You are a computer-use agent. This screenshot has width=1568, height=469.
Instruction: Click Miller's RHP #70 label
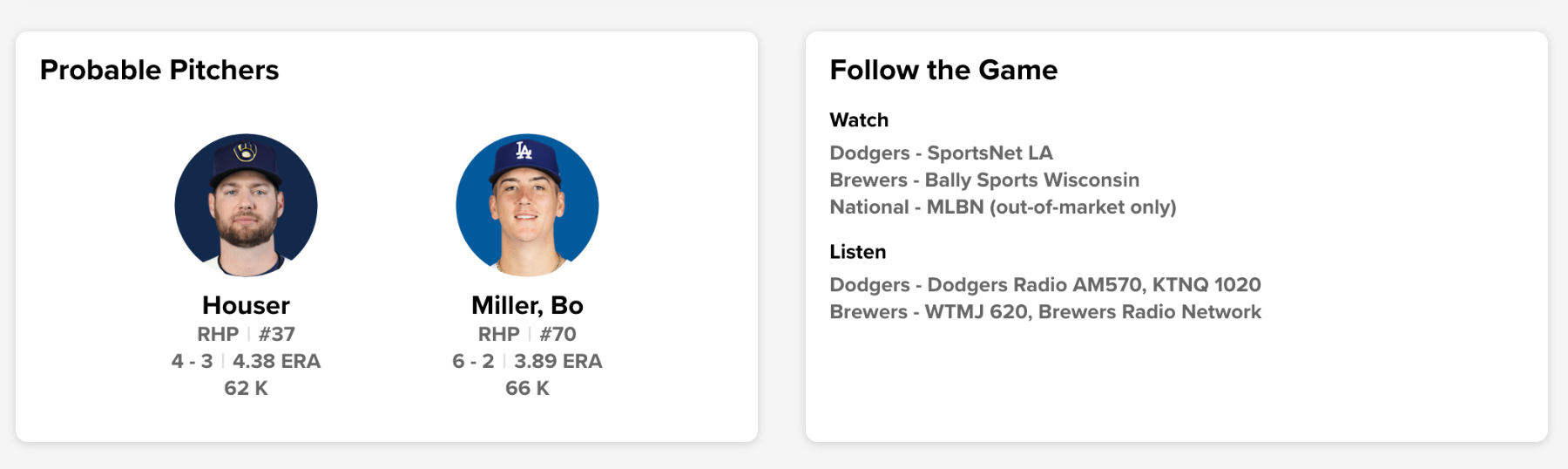pyautogui.click(x=527, y=334)
